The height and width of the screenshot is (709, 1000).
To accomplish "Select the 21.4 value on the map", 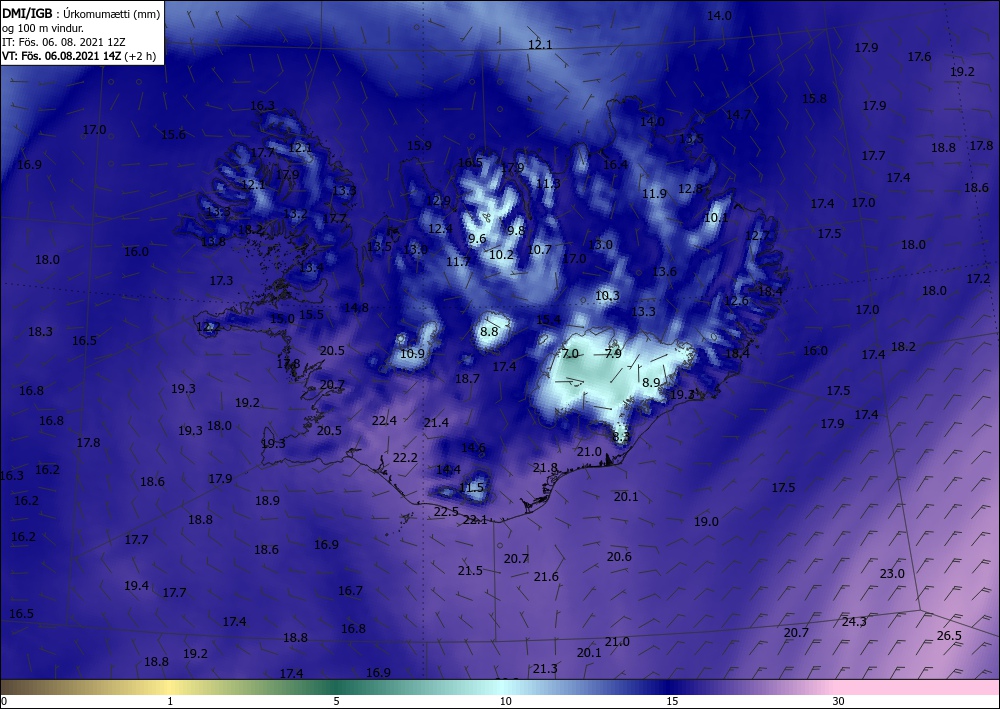I will [x=436, y=423].
